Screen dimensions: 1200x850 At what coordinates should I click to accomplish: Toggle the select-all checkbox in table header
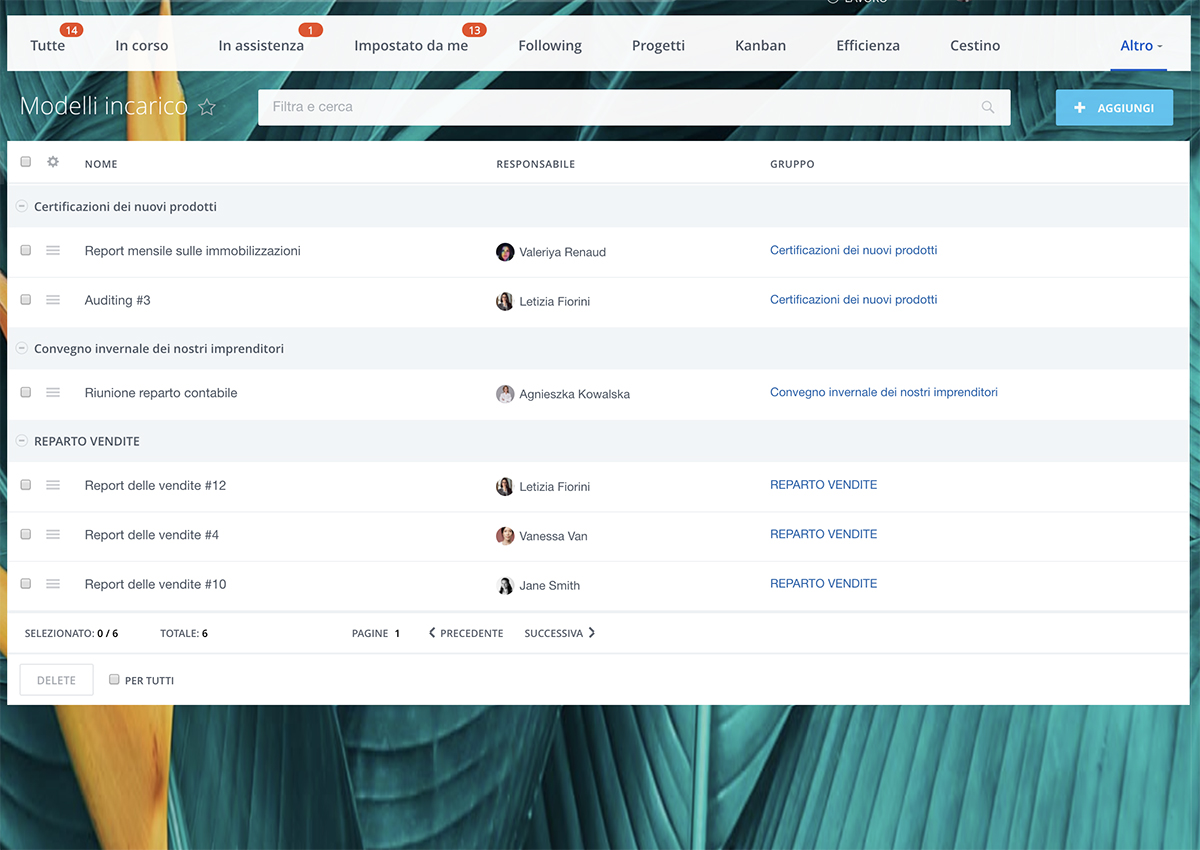(x=26, y=162)
